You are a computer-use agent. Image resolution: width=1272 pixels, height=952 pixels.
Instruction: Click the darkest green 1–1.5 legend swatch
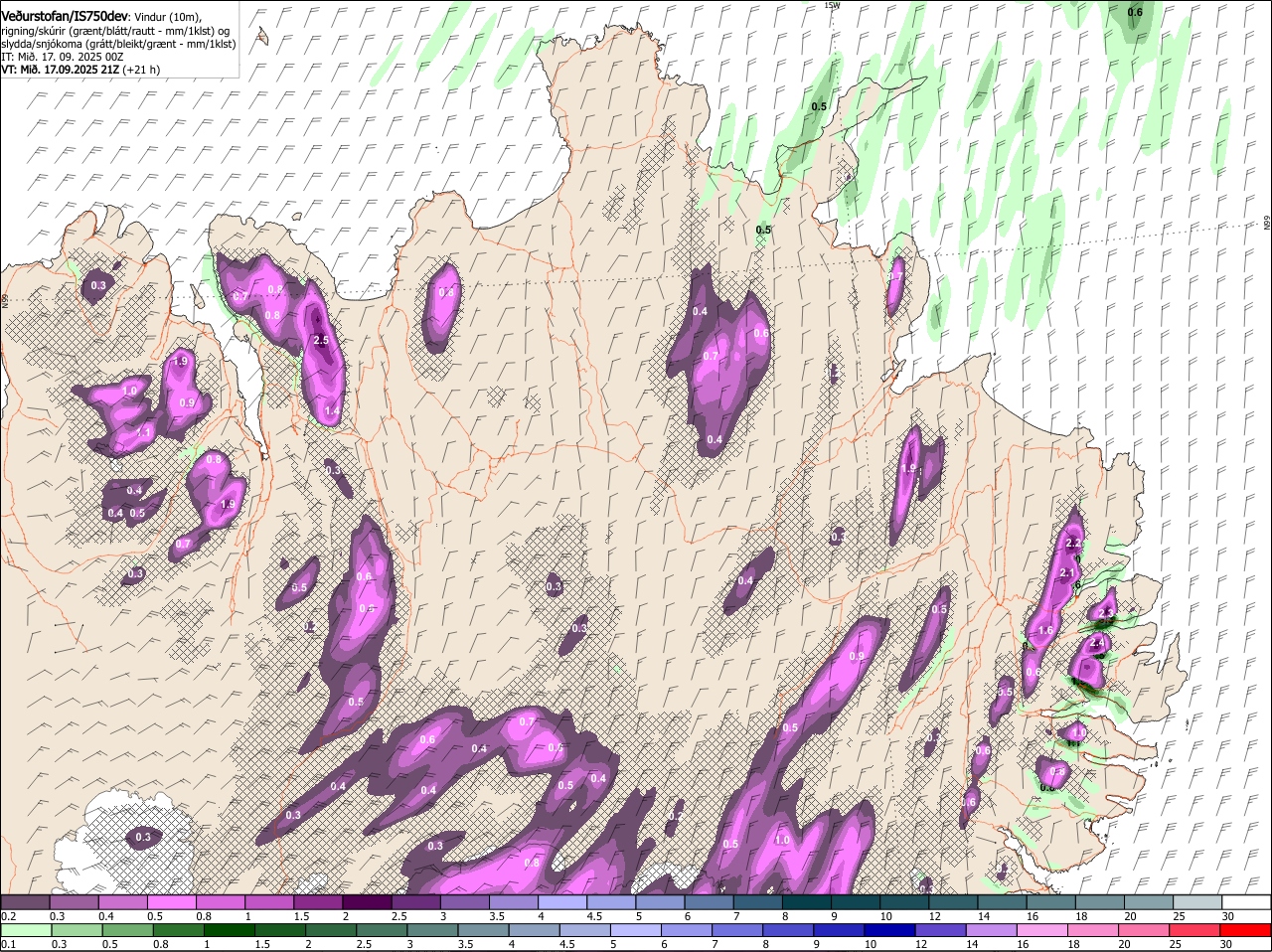click(x=229, y=931)
